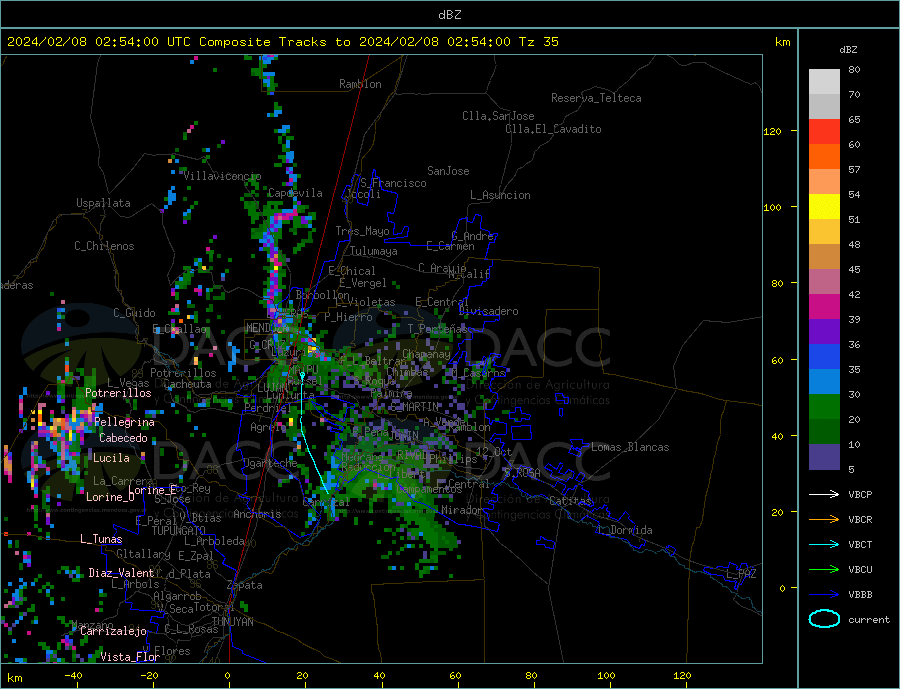This screenshot has height=689, width=900.
Task: Click the Uspallata map label
Action: pos(103,203)
